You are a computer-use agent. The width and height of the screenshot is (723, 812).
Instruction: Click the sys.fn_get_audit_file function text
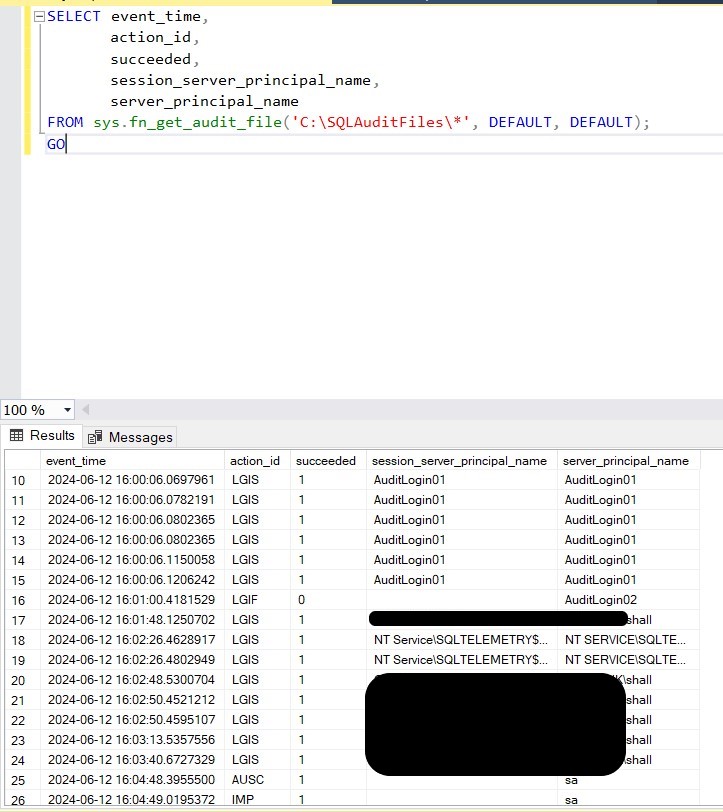(187, 122)
